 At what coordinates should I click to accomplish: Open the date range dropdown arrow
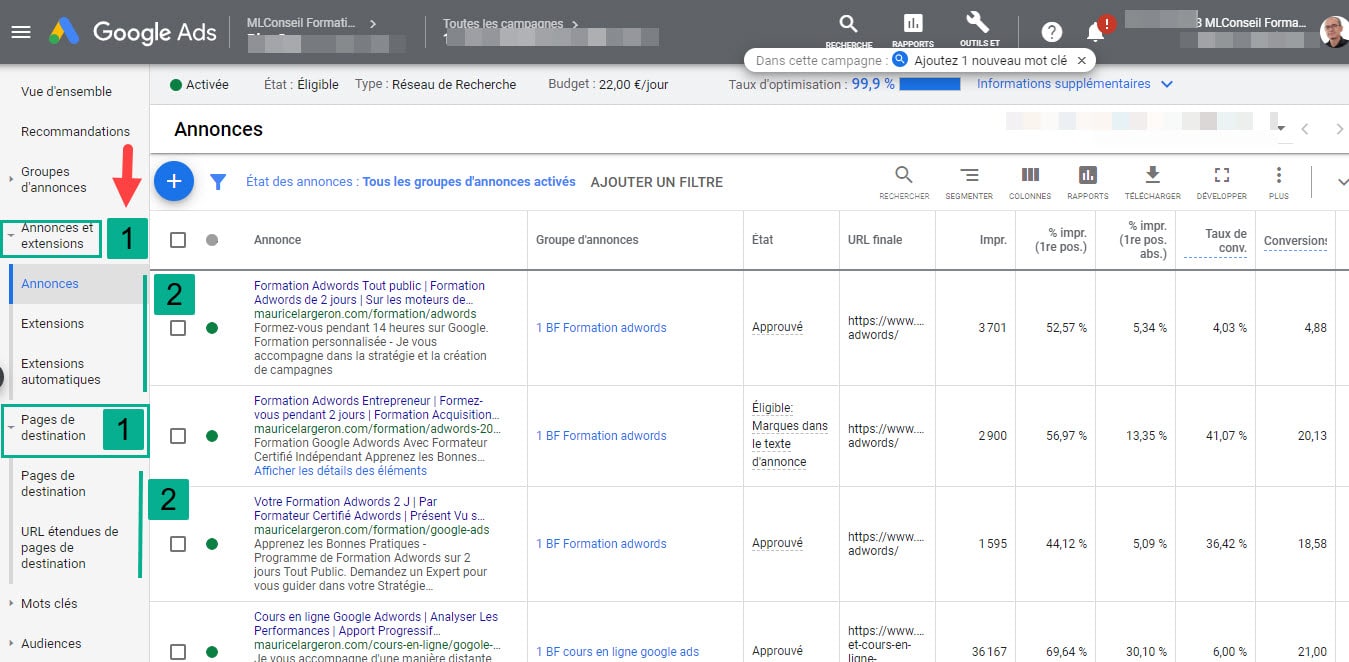(1280, 128)
